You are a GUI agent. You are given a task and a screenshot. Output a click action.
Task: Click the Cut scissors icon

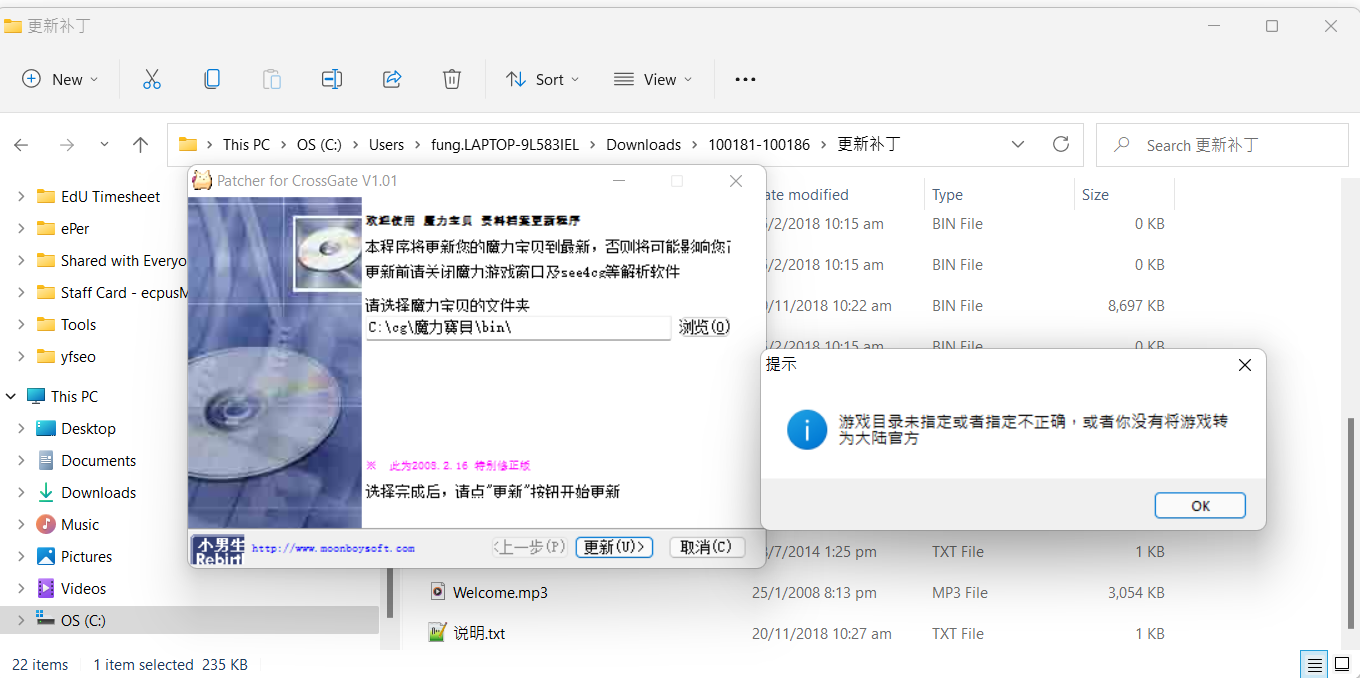(152, 79)
